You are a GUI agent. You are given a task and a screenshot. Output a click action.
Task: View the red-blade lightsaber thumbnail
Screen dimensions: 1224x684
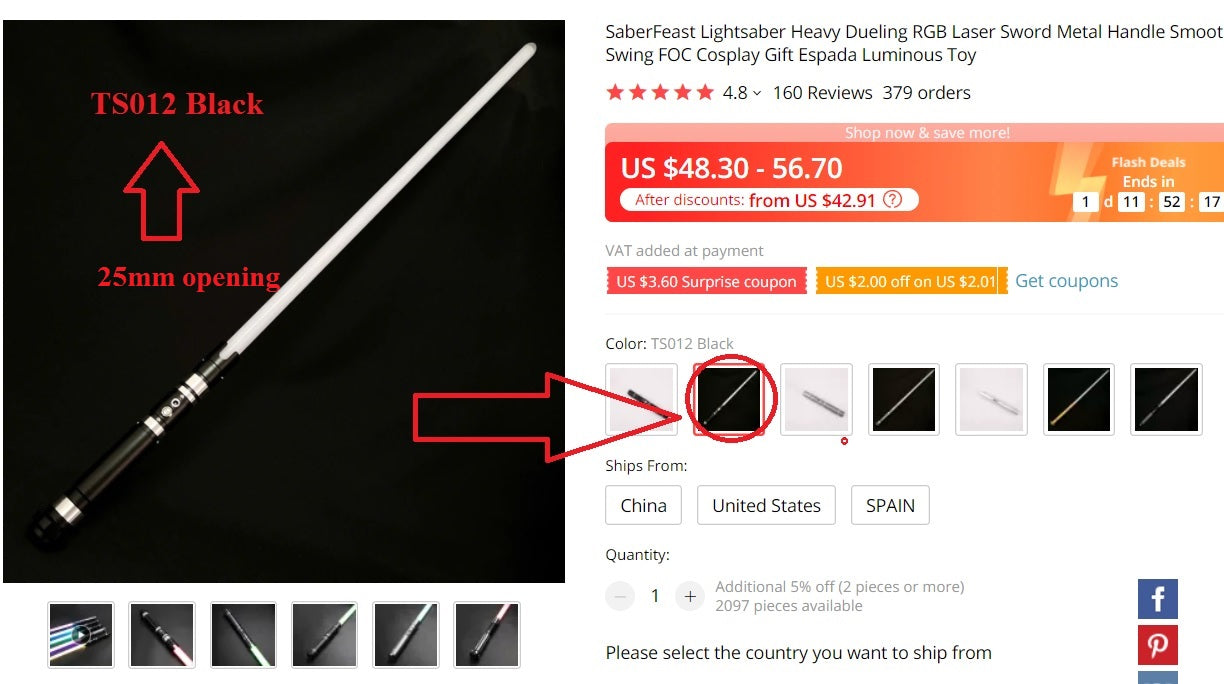[162, 634]
